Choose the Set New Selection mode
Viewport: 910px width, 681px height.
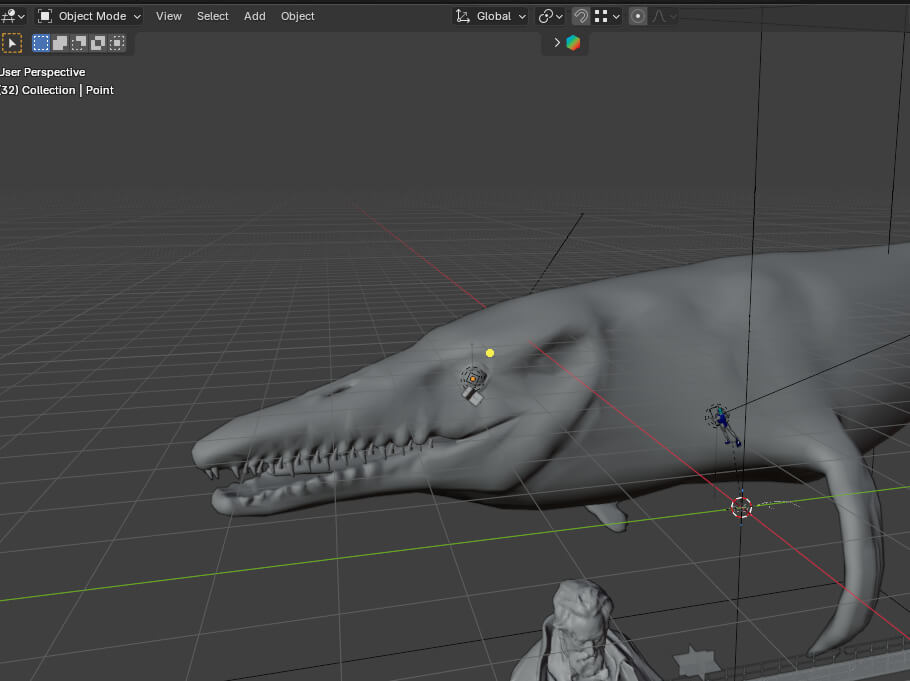(41, 44)
